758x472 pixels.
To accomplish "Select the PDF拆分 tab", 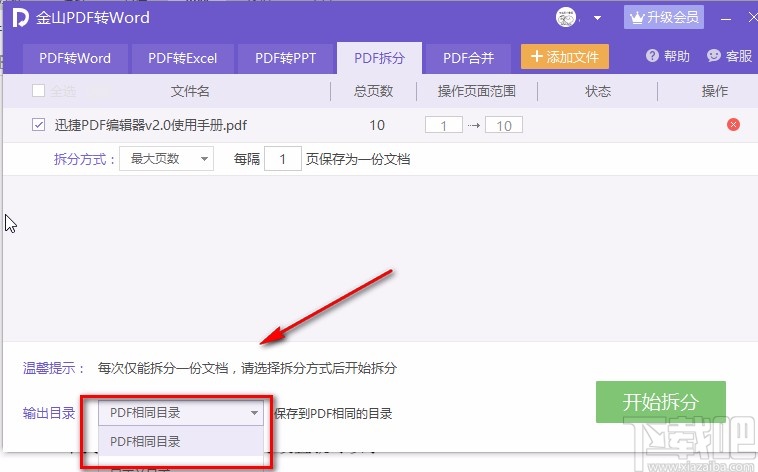I will pos(379,58).
